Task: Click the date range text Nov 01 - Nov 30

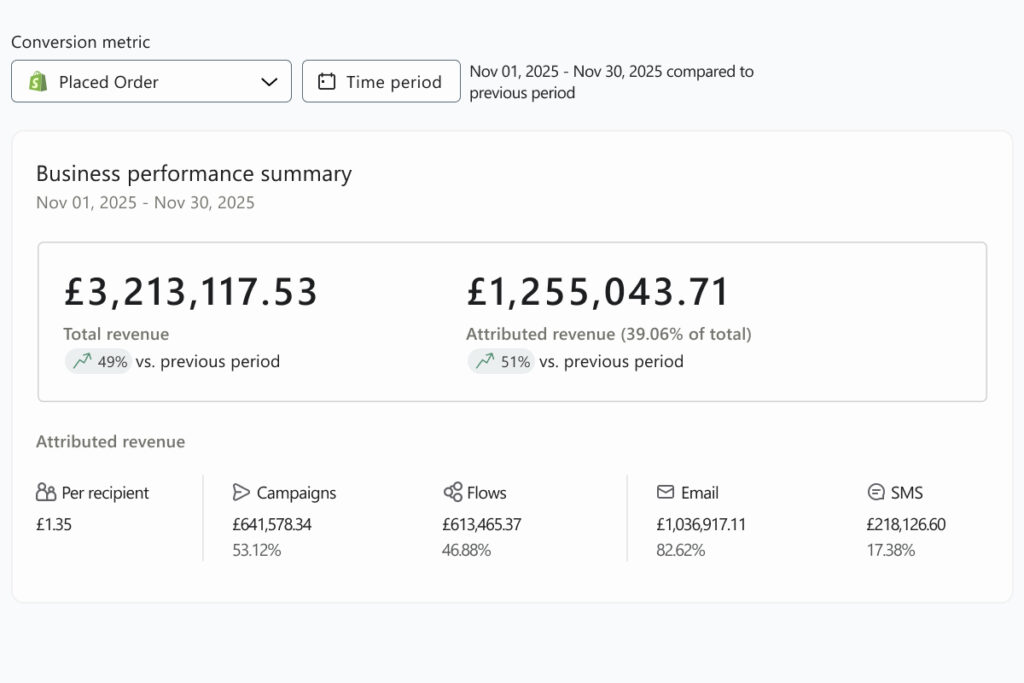Action: [144, 202]
